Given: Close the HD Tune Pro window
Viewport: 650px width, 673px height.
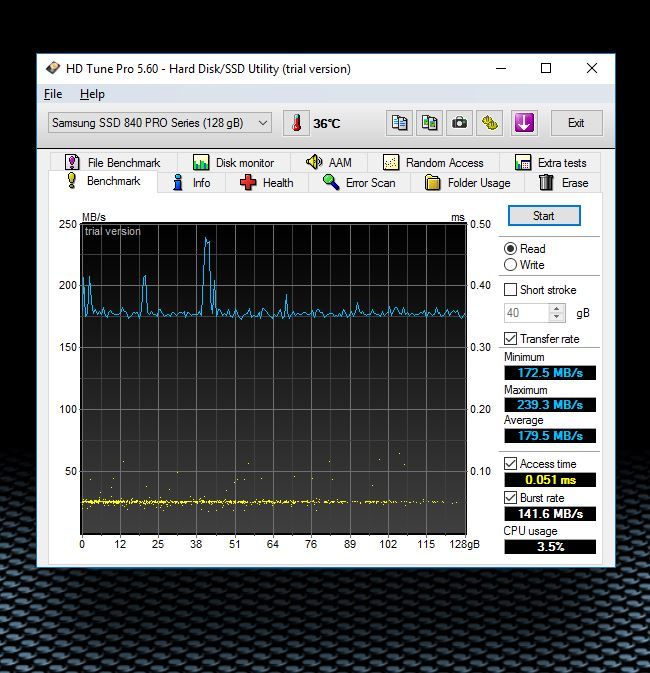Looking at the screenshot, I should tap(592, 68).
